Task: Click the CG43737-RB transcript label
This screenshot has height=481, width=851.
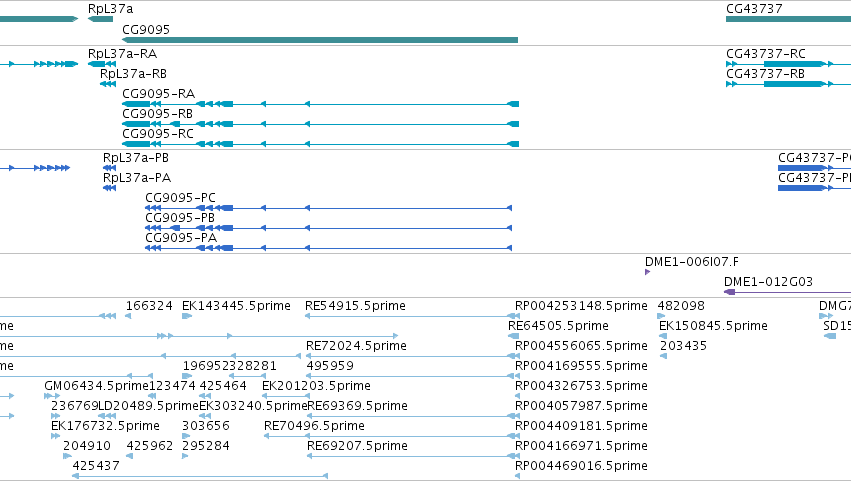Action: (x=765, y=74)
